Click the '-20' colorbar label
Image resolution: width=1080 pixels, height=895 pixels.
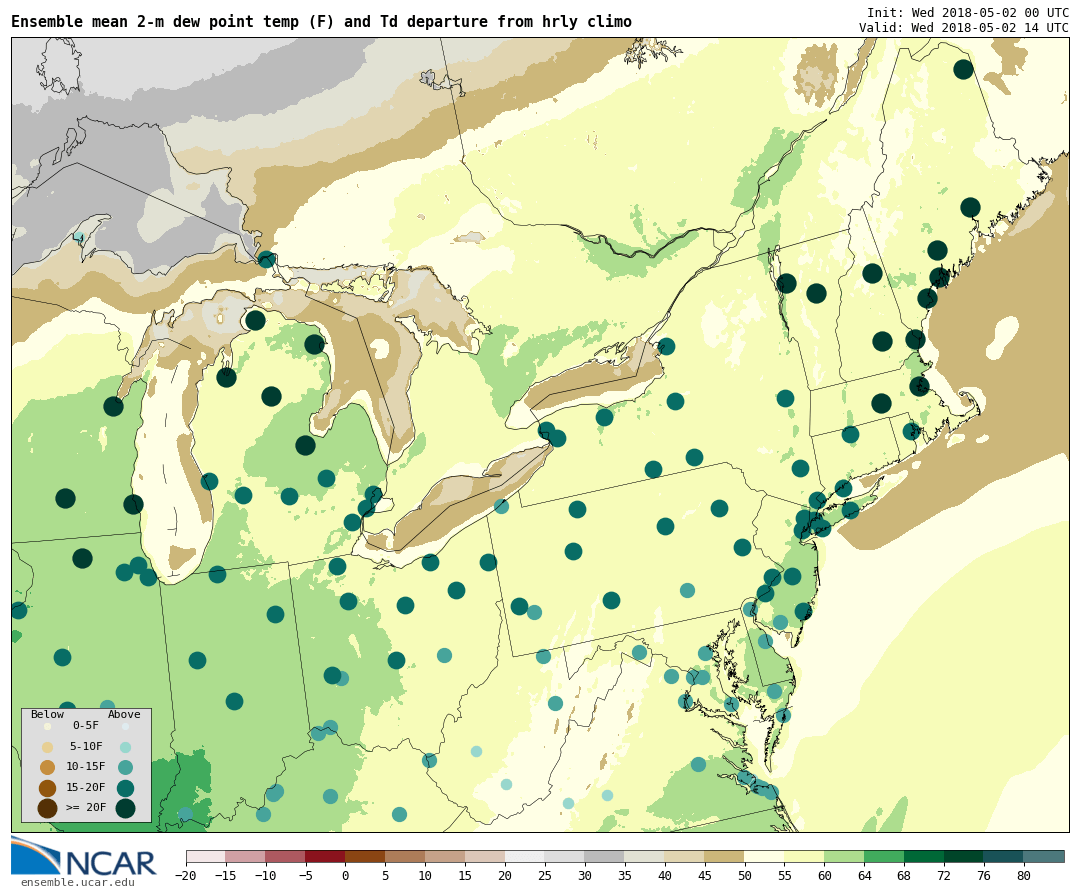(185, 876)
